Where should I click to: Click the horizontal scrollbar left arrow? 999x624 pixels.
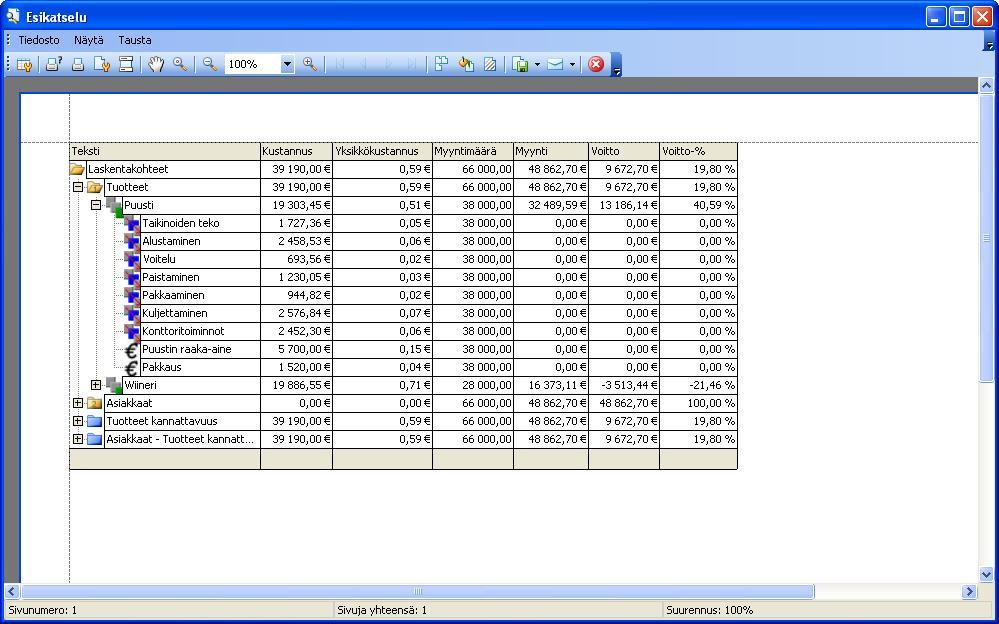11,591
